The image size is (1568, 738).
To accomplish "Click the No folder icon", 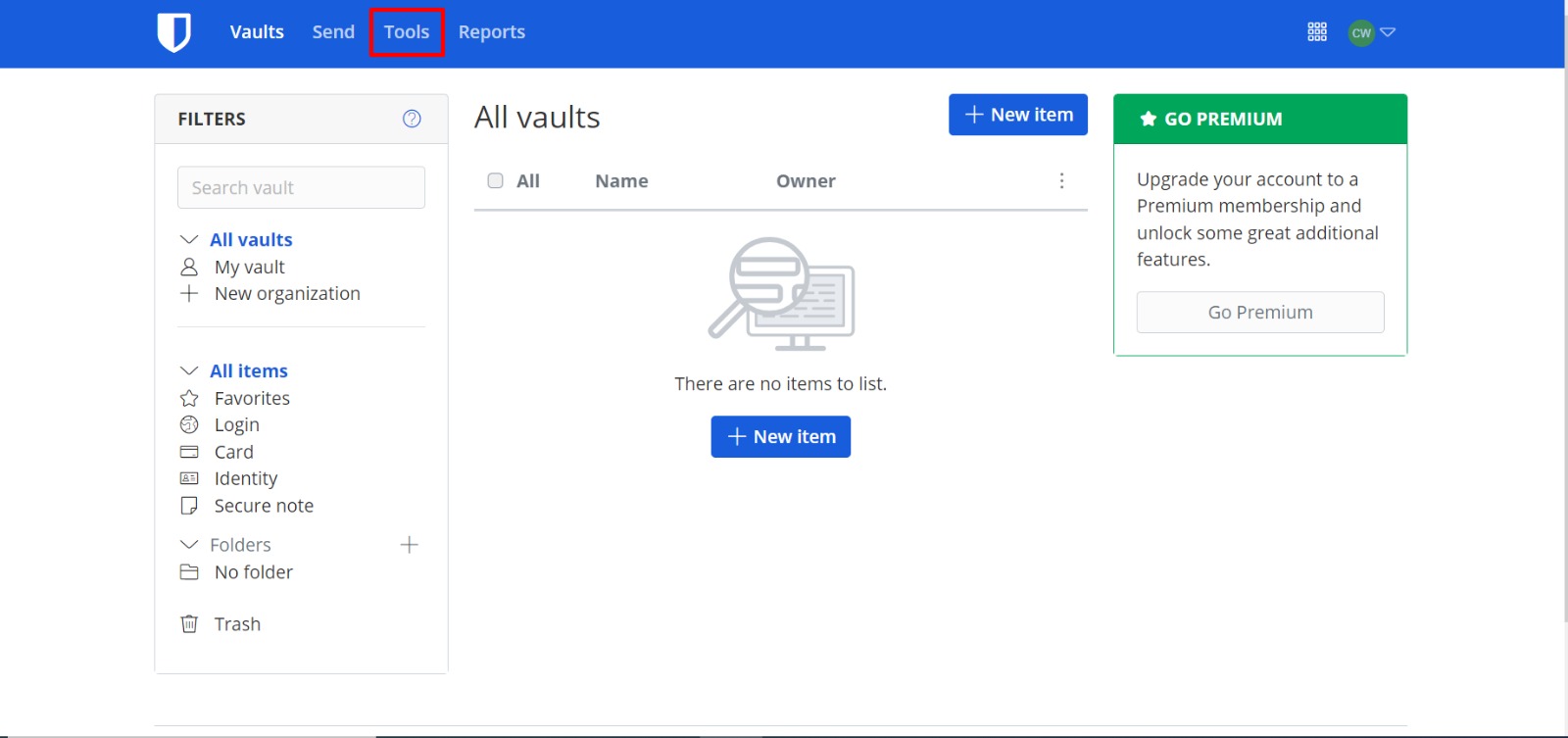I will click(189, 572).
